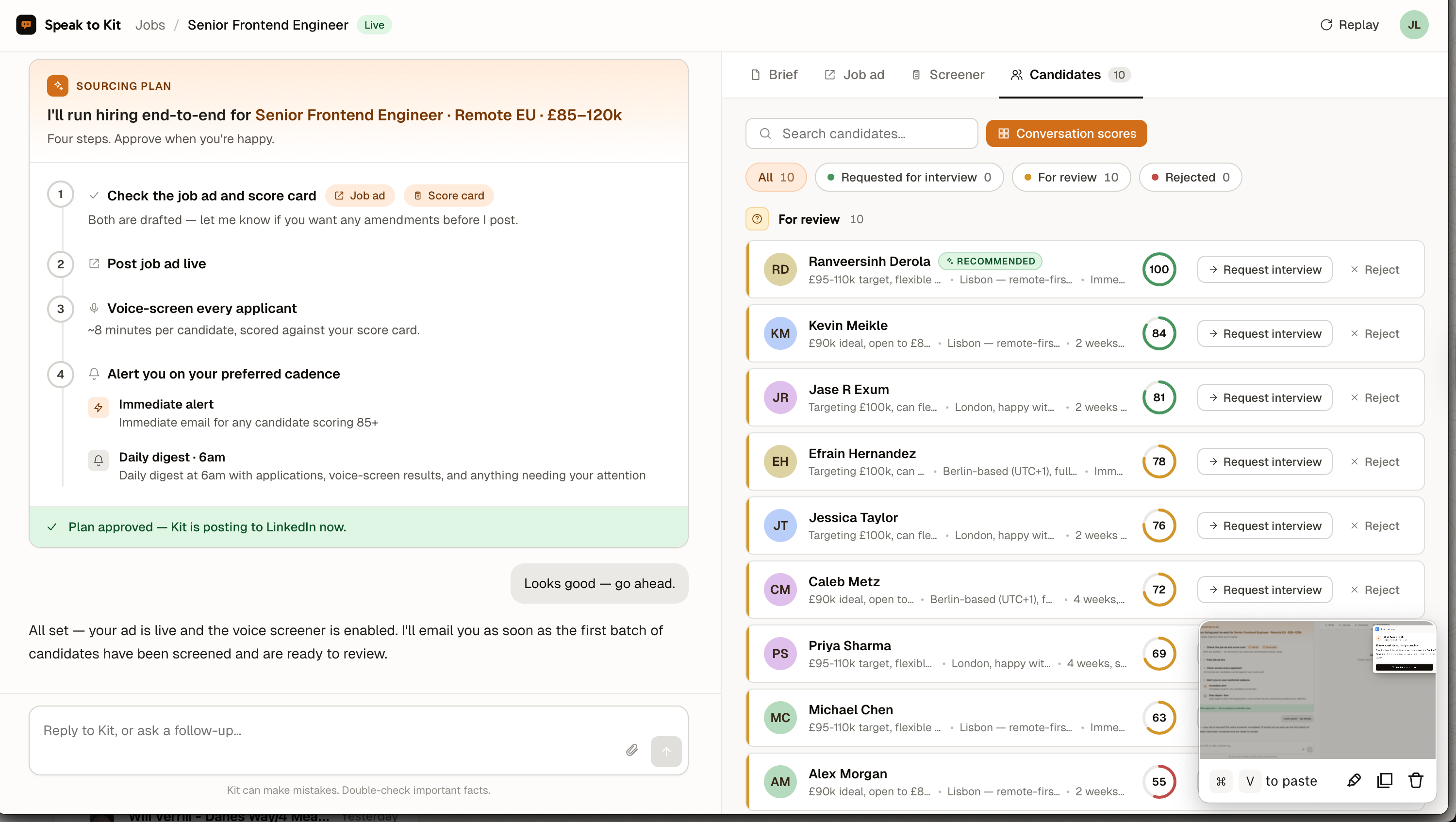Click the Speak to Kit logo icon
The height and width of the screenshot is (822, 1456).
click(26, 25)
